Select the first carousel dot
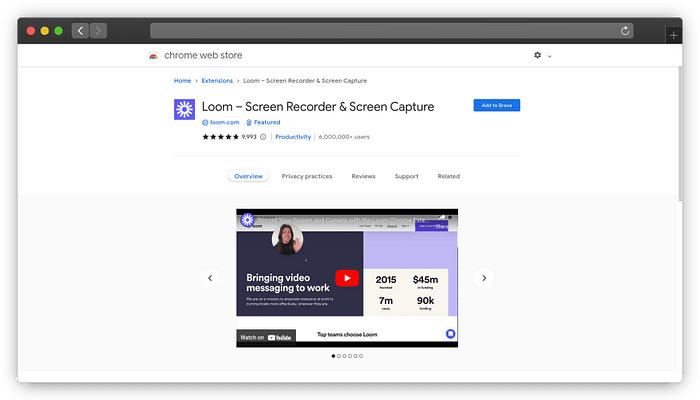 tap(333, 356)
